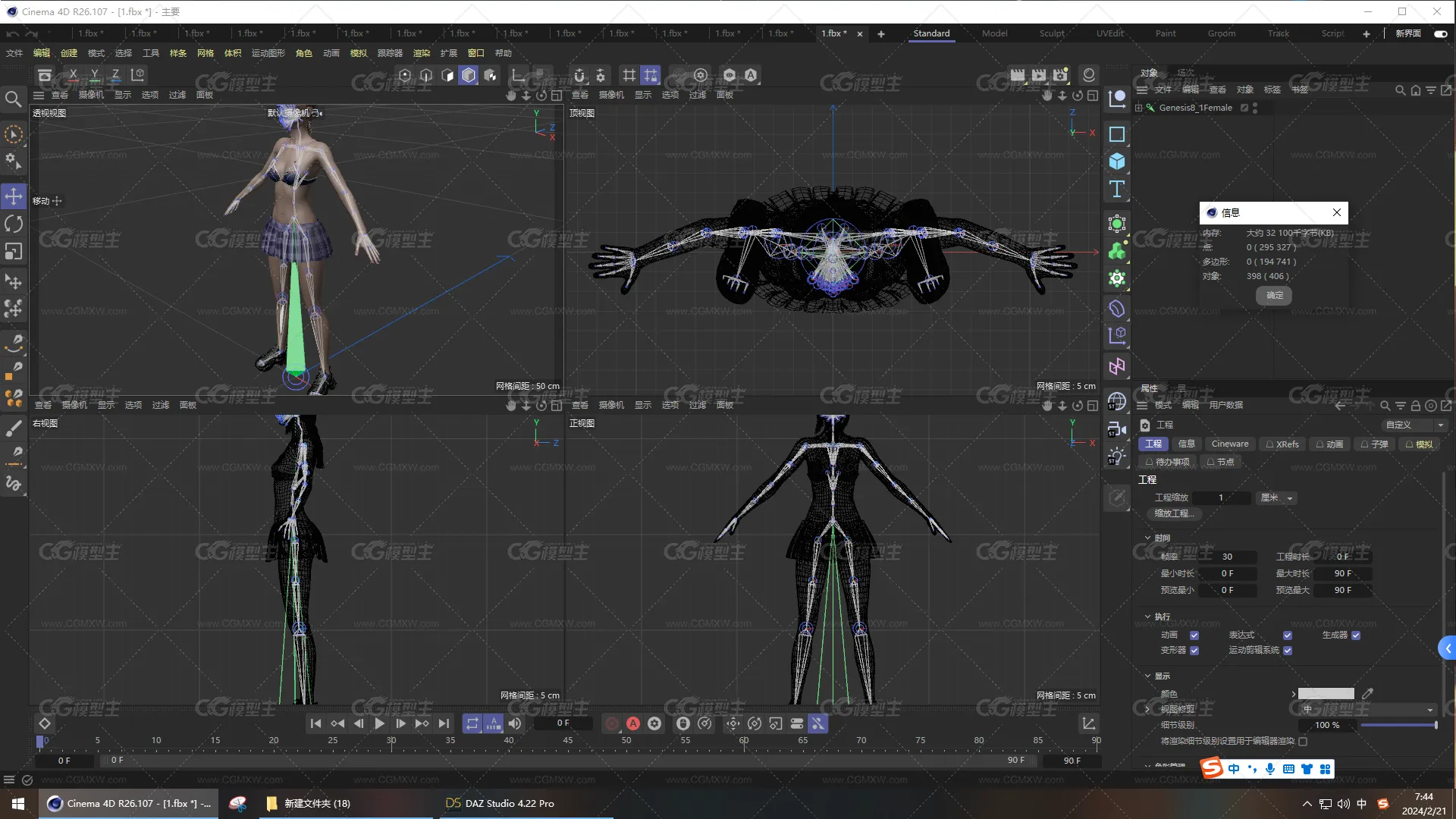This screenshot has width=1456, height=819.
Task: Toggle the 新界面 switch
Action: [1441, 33]
